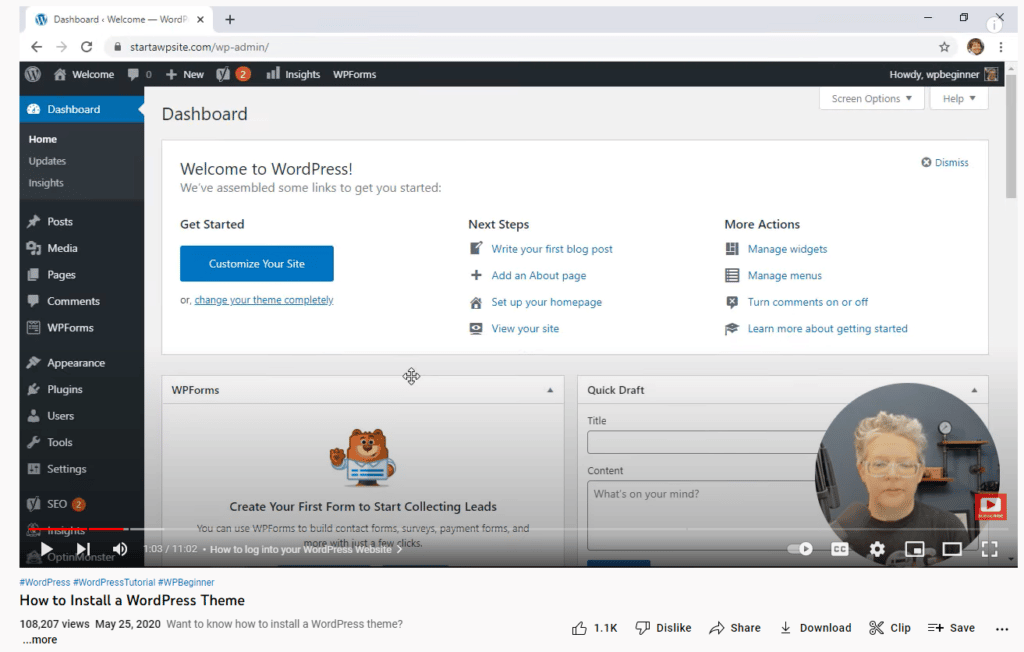Follow change your theme completely link

click(x=264, y=300)
